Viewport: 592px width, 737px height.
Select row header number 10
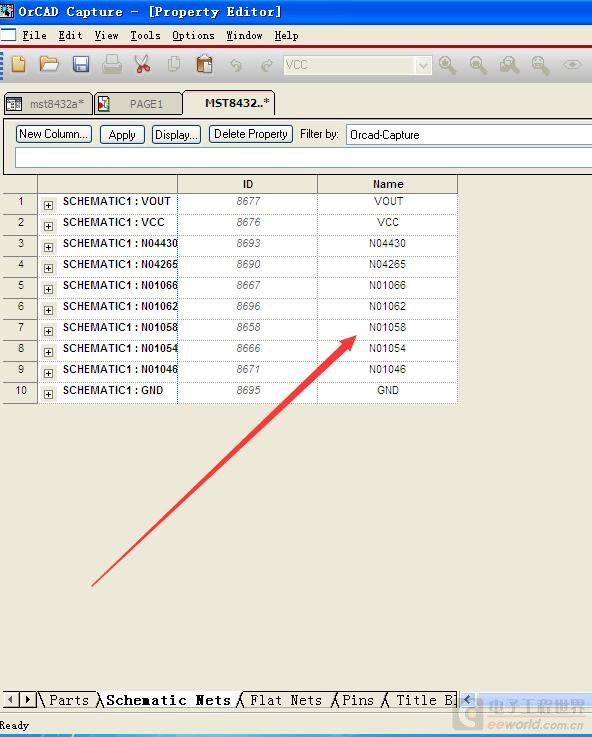click(20, 392)
